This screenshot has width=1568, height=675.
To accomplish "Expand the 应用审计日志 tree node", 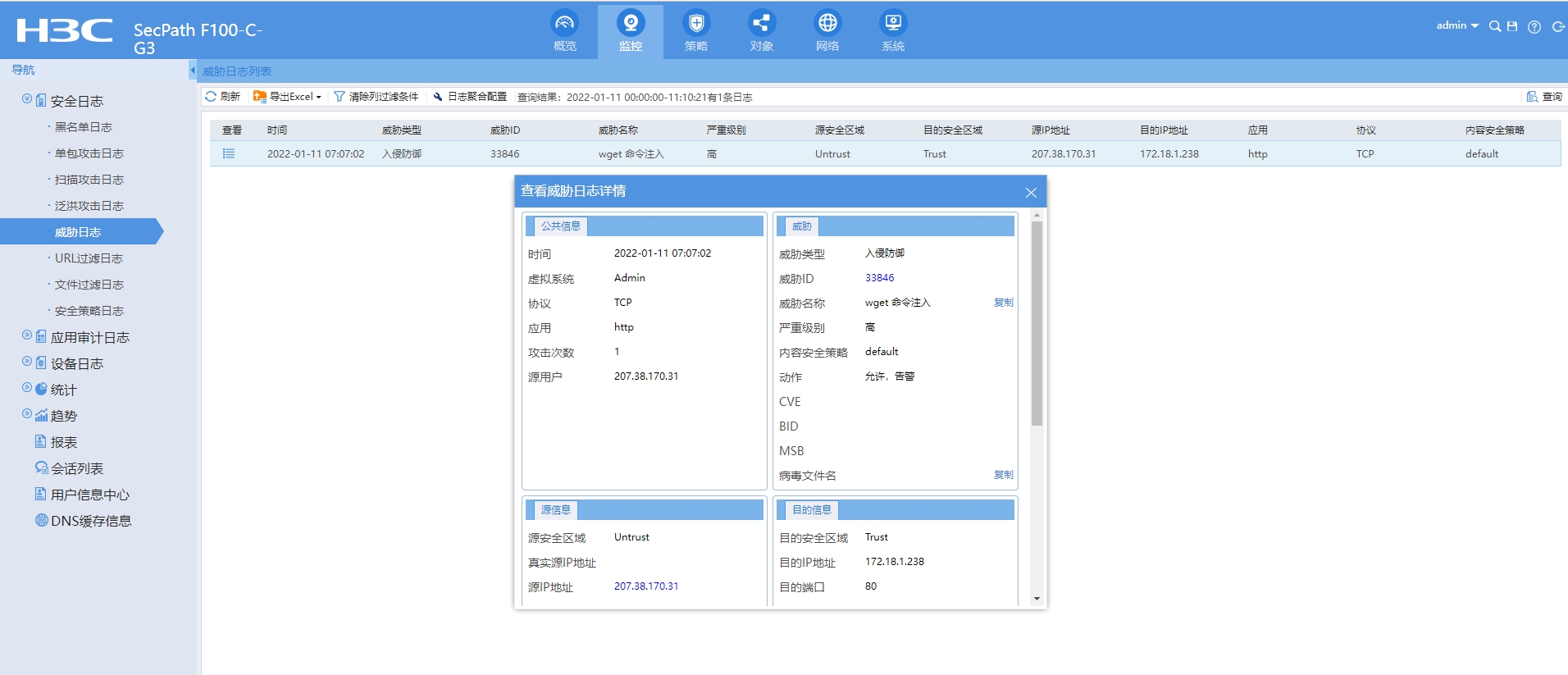I will (x=27, y=335).
